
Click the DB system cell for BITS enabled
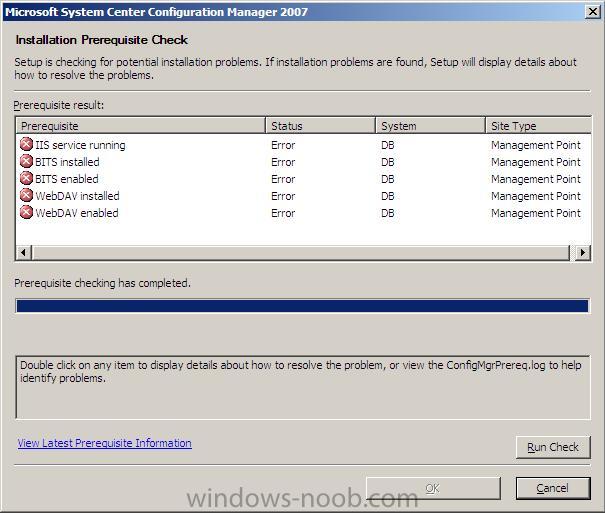pyautogui.click(x=388, y=179)
